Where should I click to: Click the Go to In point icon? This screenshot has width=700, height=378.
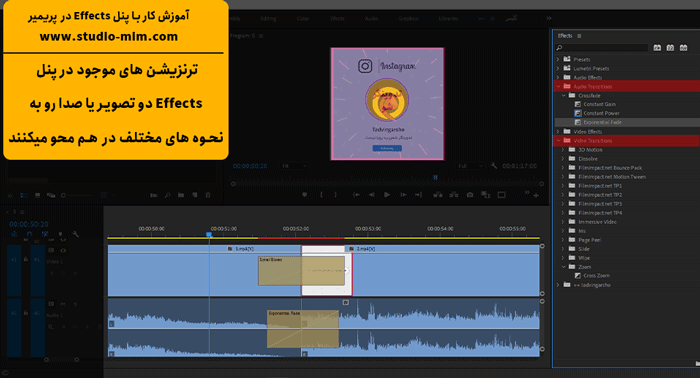coord(356,195)
